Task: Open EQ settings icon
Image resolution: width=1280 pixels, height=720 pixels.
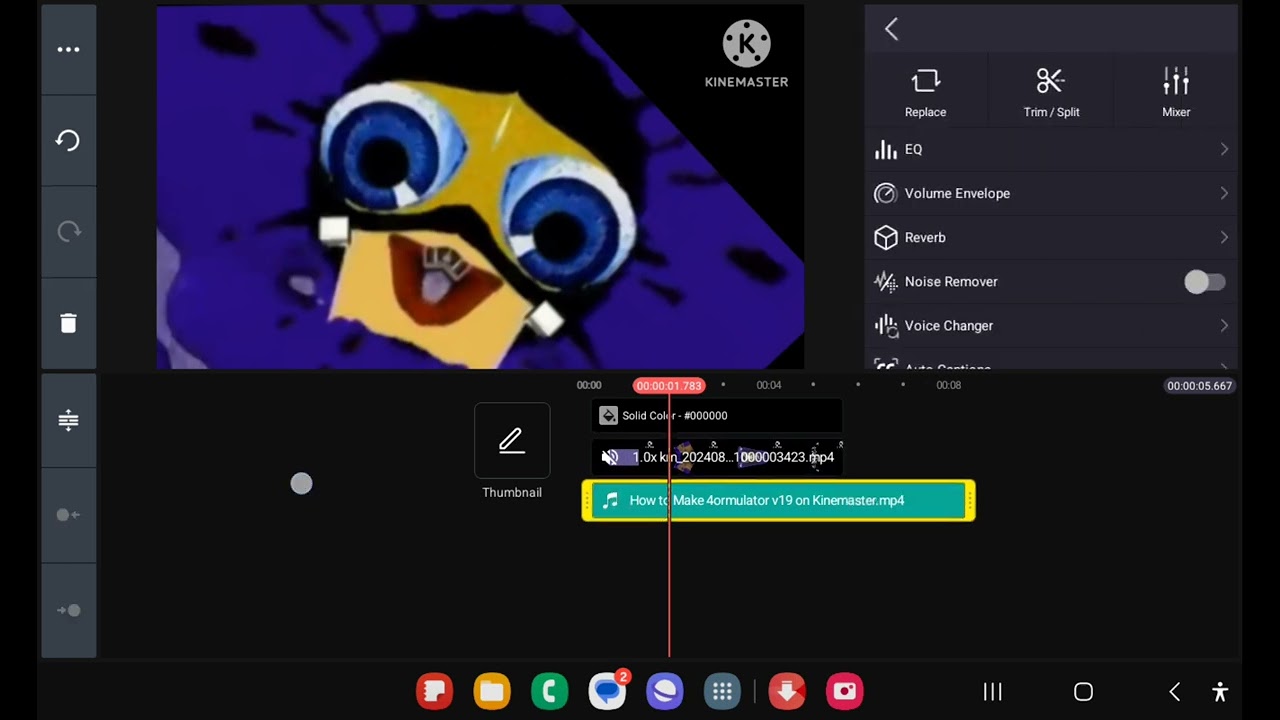Action: coord(885,149)
